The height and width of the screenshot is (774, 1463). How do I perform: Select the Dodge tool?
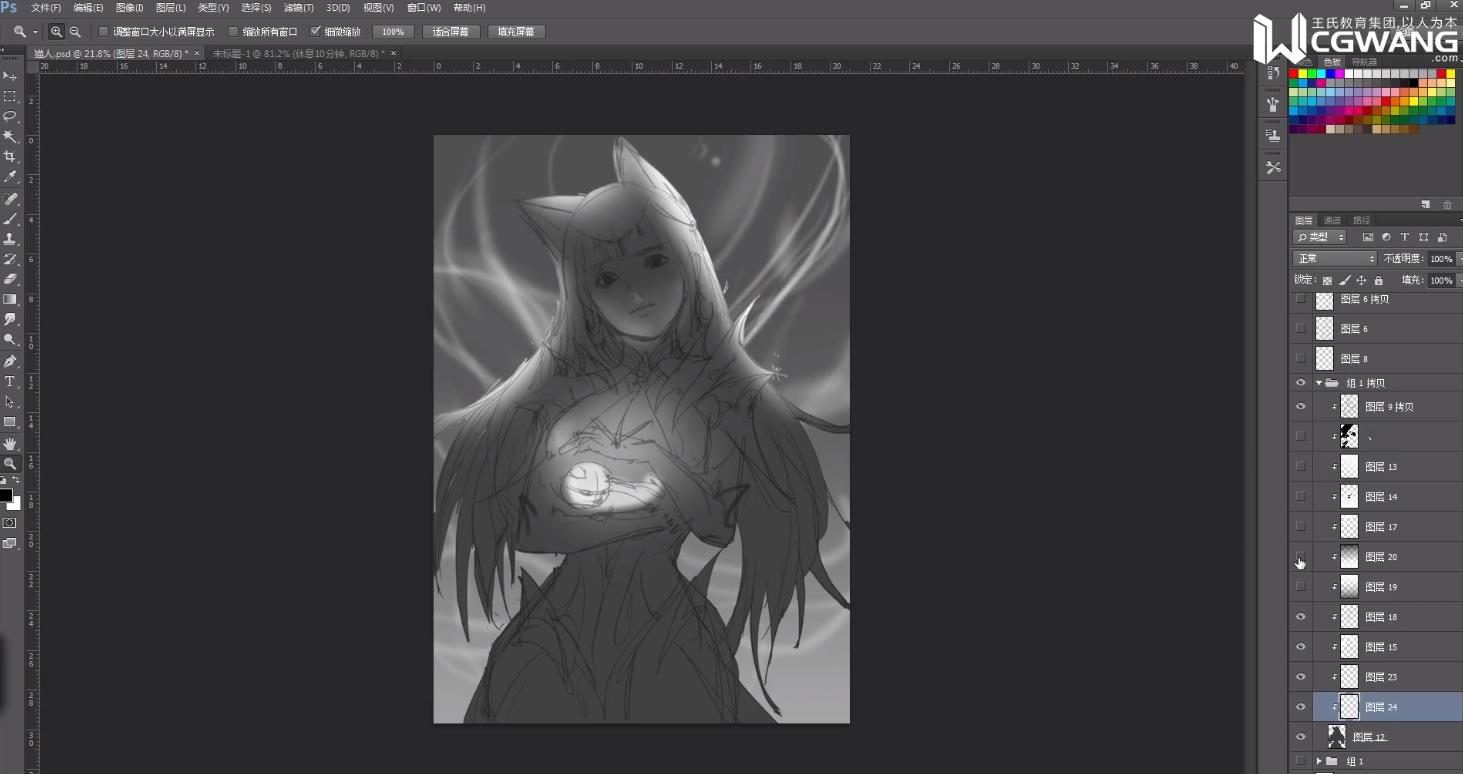(x=10, y=340)
